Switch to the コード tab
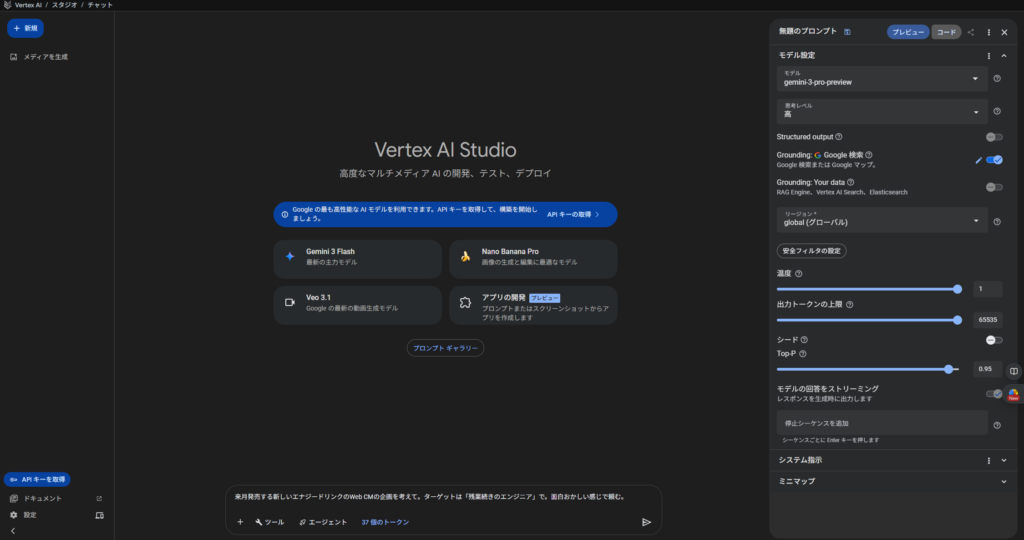 [x=946, y=32]
